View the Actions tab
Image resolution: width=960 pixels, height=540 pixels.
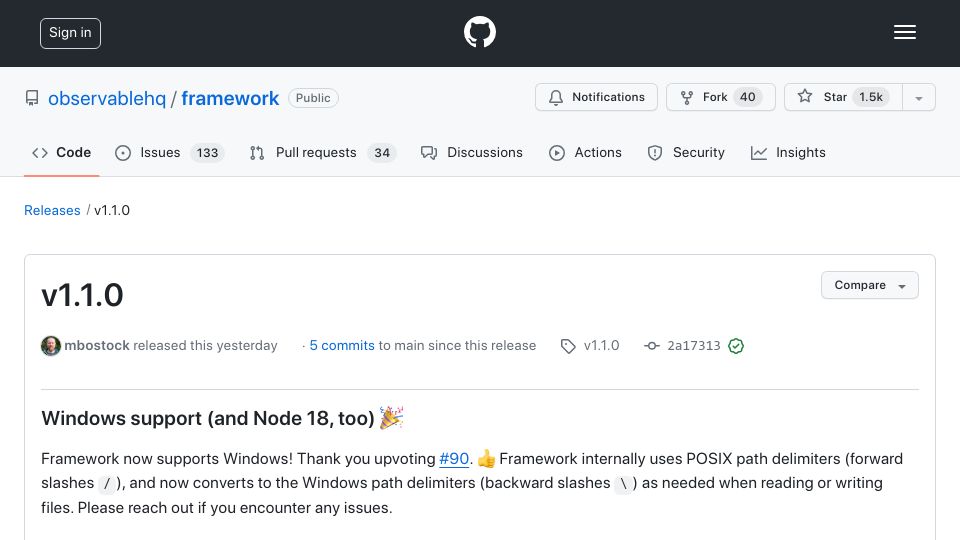tap(585, 152)
